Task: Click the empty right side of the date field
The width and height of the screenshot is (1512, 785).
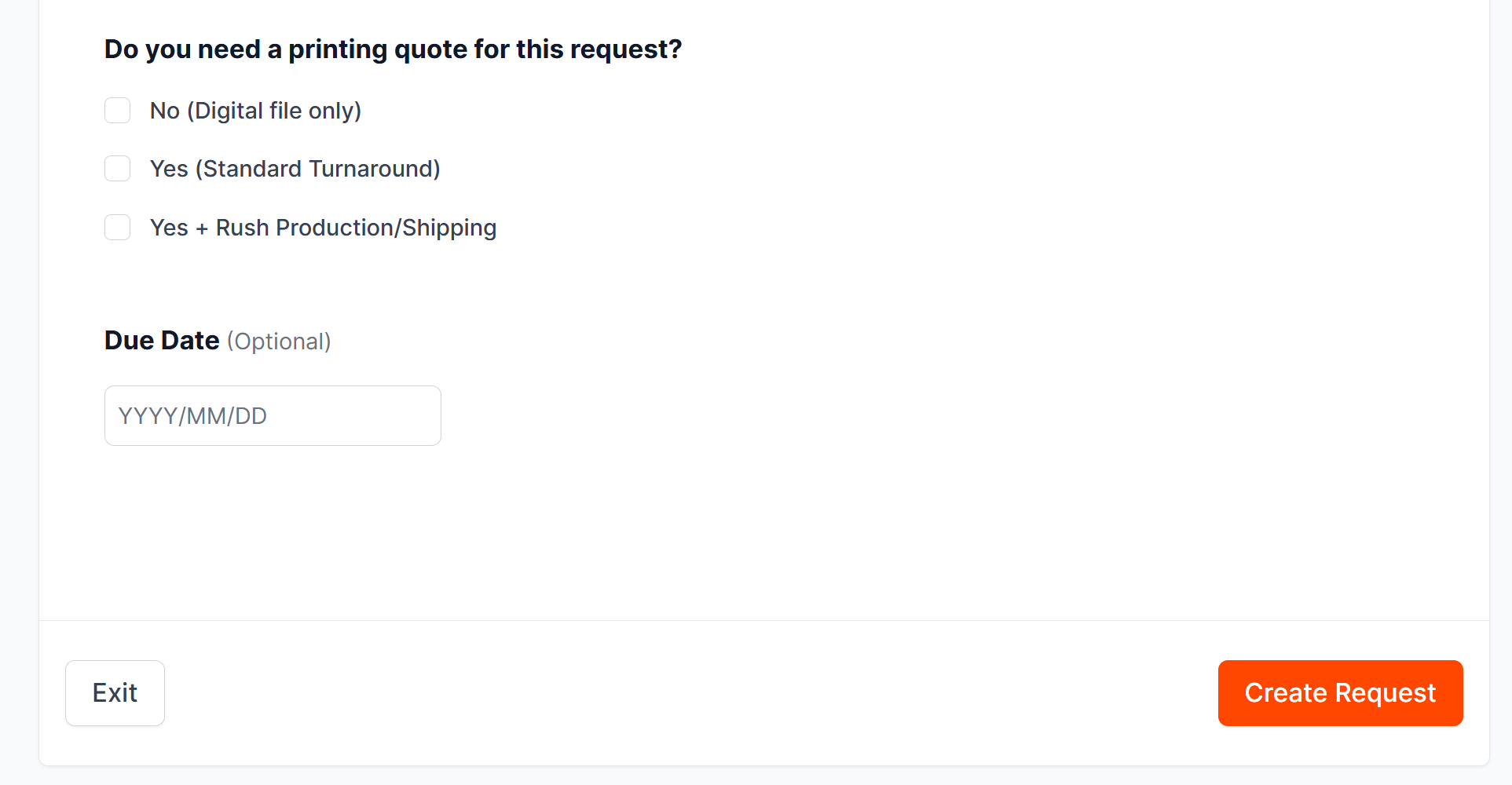Action: pyautogui.click(x=377, y=415)
